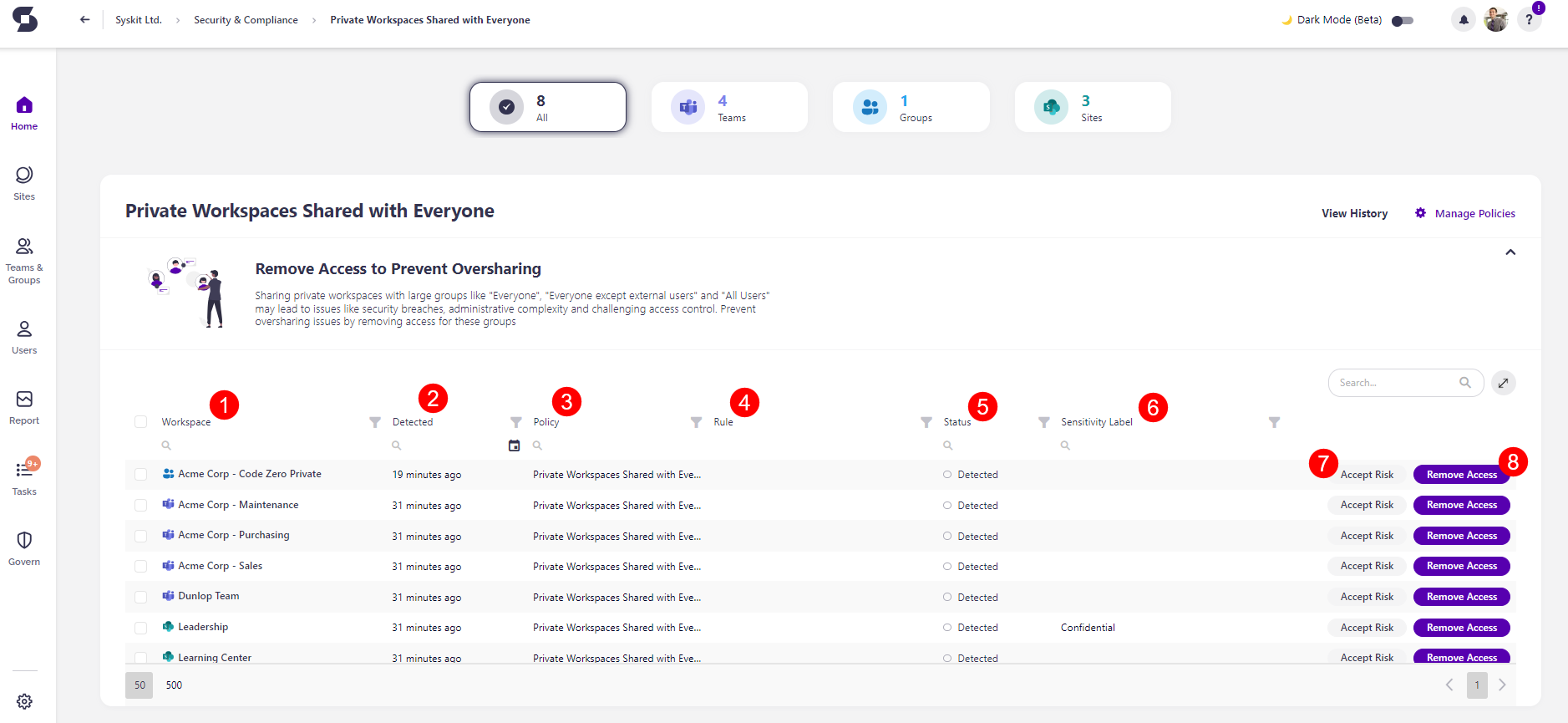Click the Sensitivity Label column search field

pos(1170,446)
